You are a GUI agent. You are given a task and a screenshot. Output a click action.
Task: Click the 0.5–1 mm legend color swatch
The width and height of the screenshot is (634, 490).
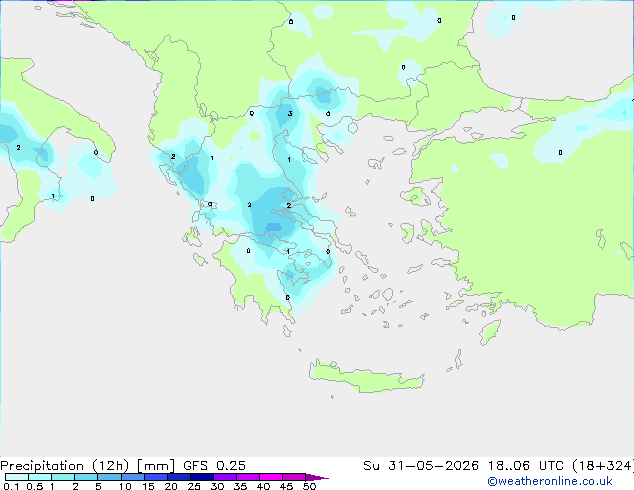coord(40,477)
